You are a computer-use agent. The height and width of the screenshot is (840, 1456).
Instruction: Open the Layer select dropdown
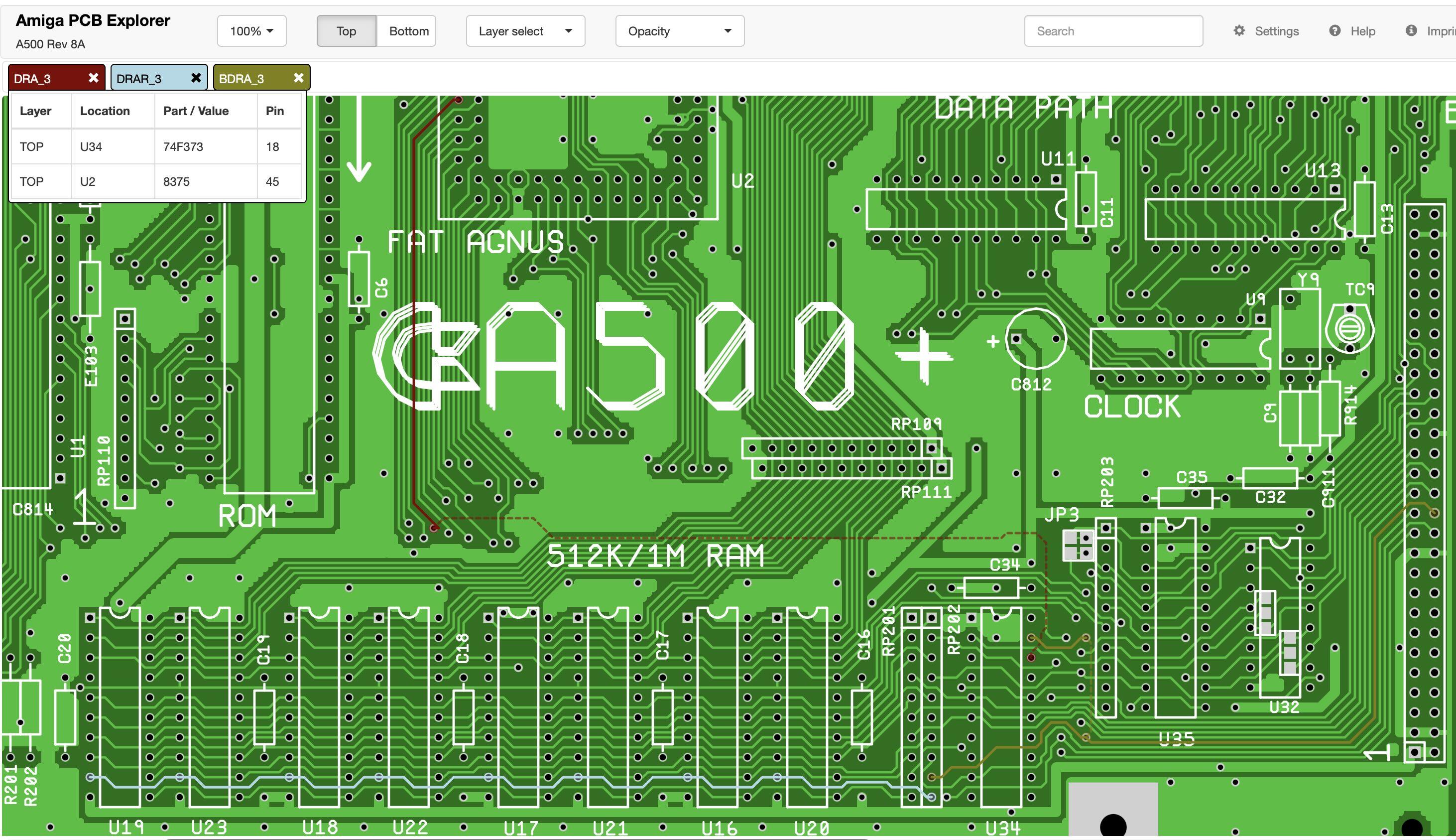(x=525, y=31)
